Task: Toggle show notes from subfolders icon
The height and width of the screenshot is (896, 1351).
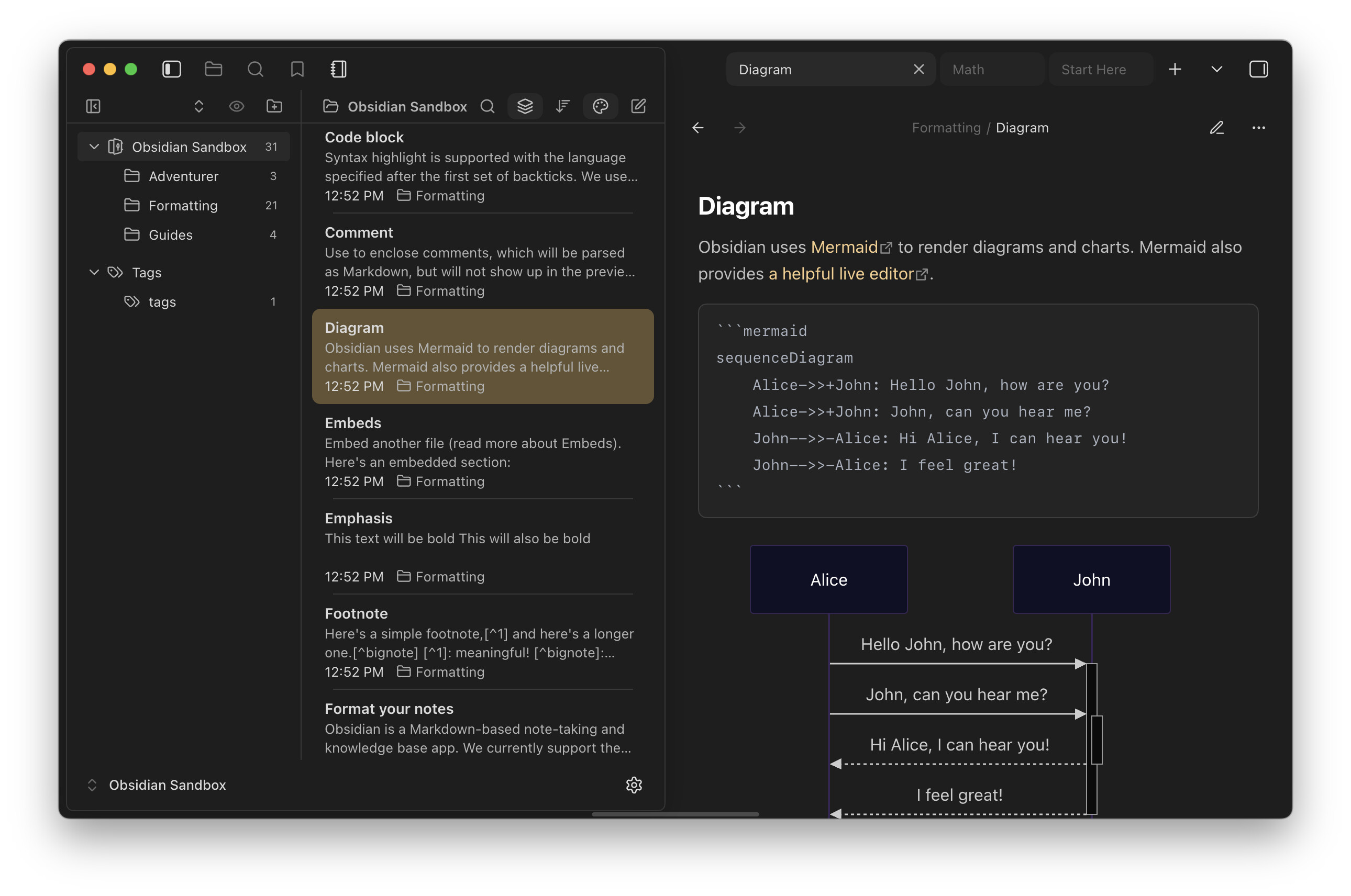Action: click(x=525, y=106)
